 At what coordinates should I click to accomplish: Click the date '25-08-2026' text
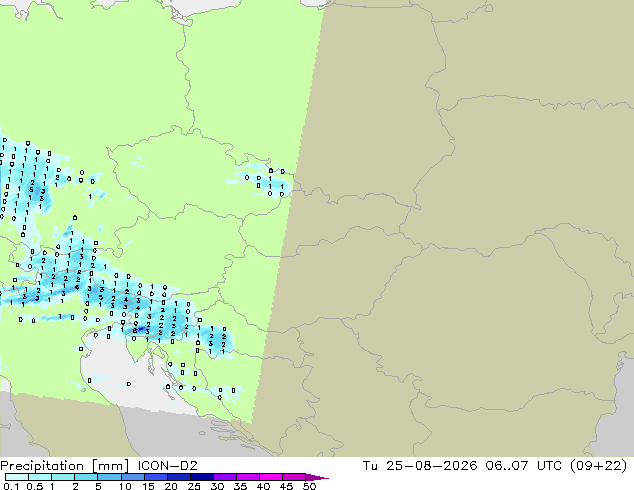pos(431,466)
